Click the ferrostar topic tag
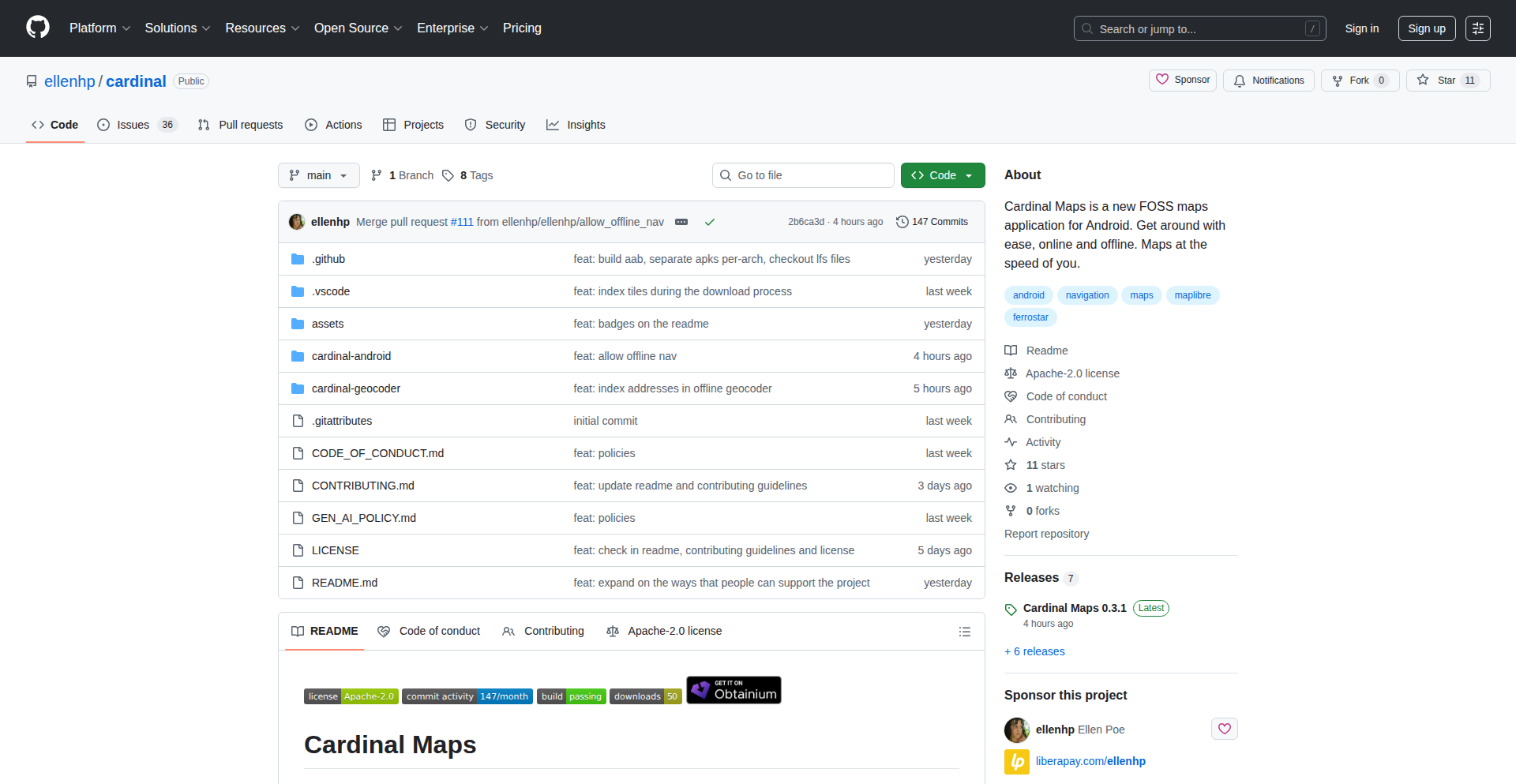Image resolution: width=1516 pixels, height=784 pixels. pyautogui.click(x=1030, y=317)
